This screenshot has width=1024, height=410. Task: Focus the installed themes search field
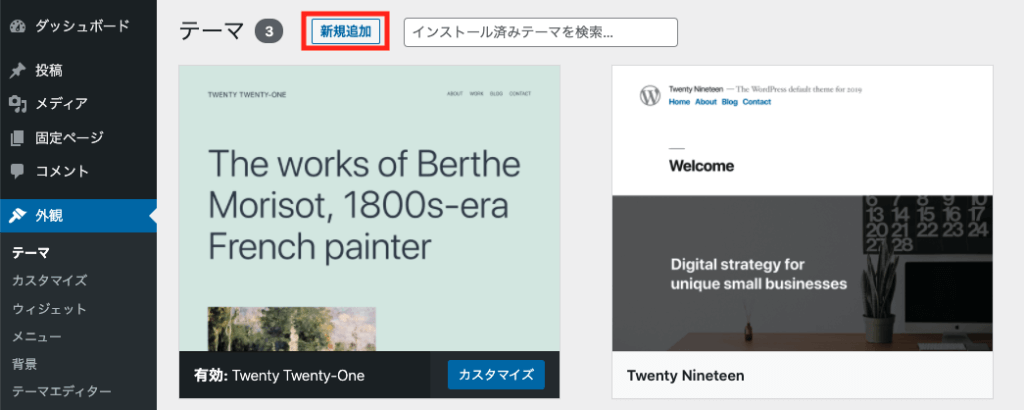coord(540,32)
